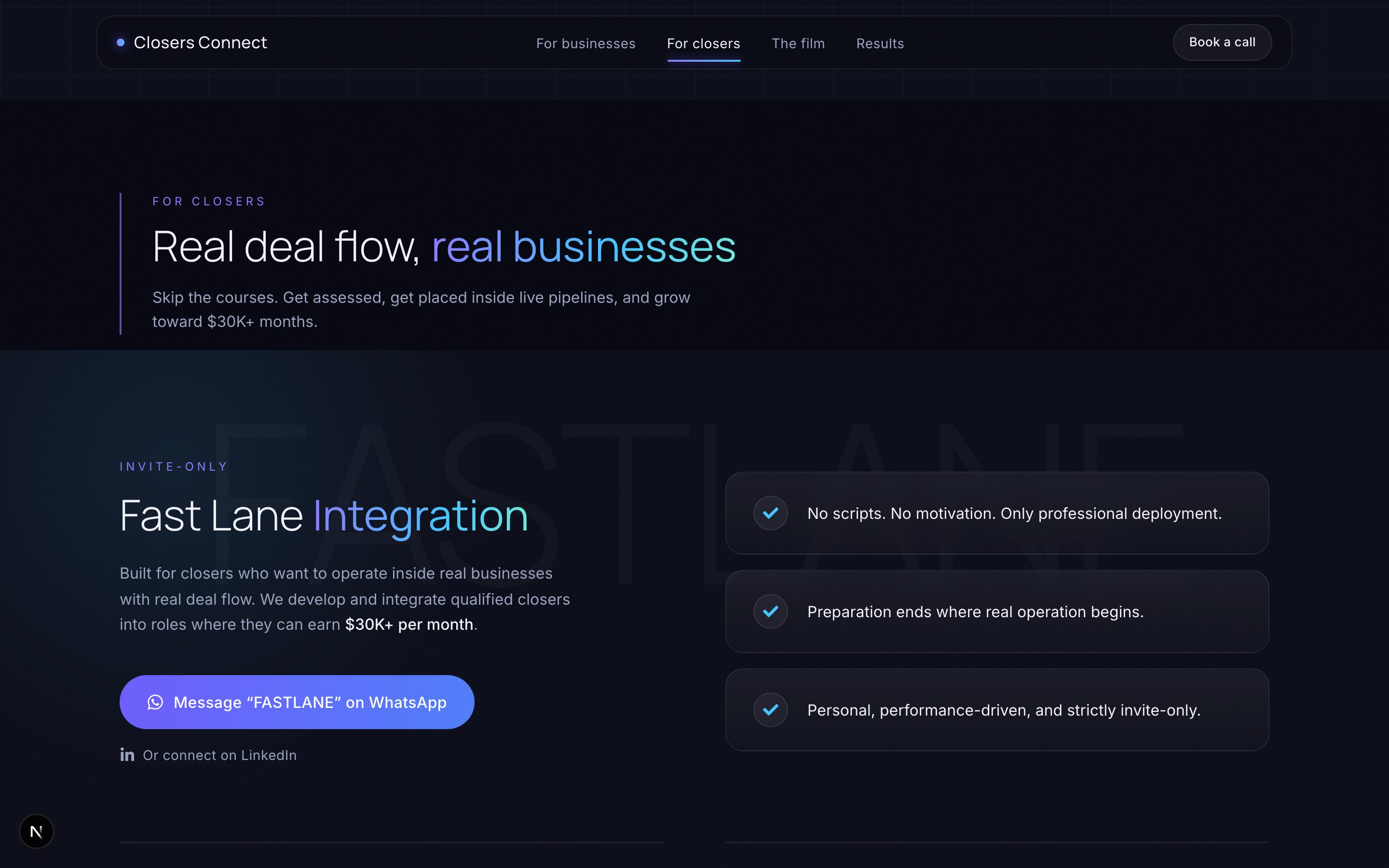Select the FOR CLOSERS section label
Viewport: 1389px width, 868px height.
coord(209,202)
